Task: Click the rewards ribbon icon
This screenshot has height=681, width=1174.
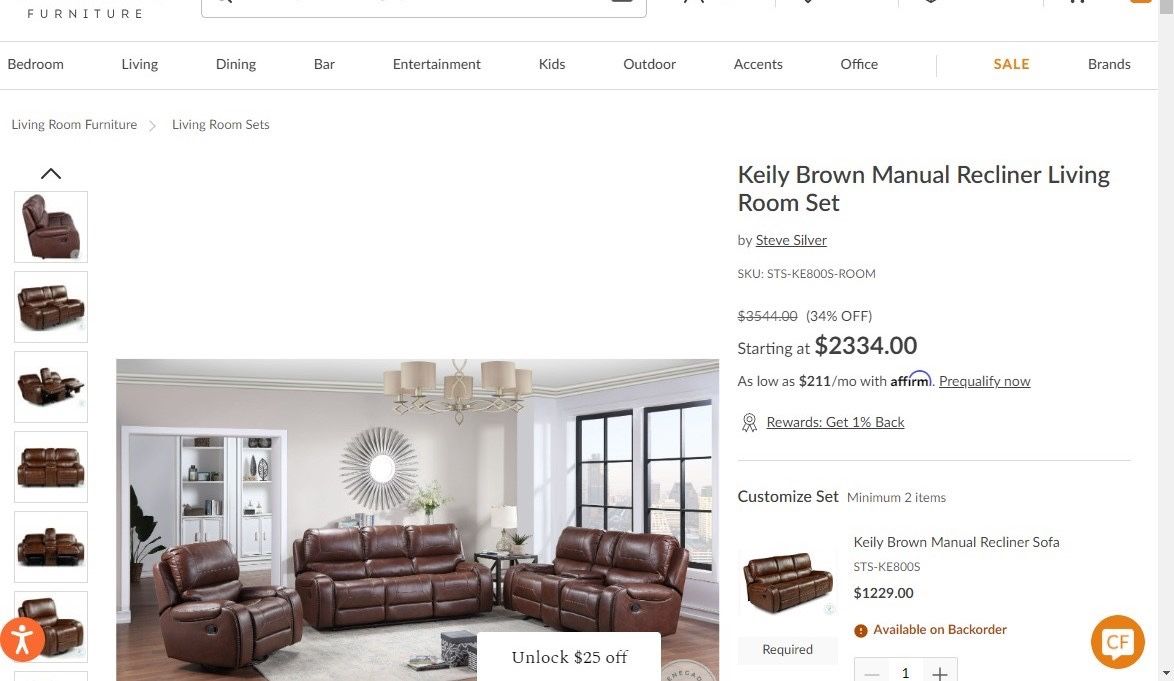Action: click(x=749, y=423)
